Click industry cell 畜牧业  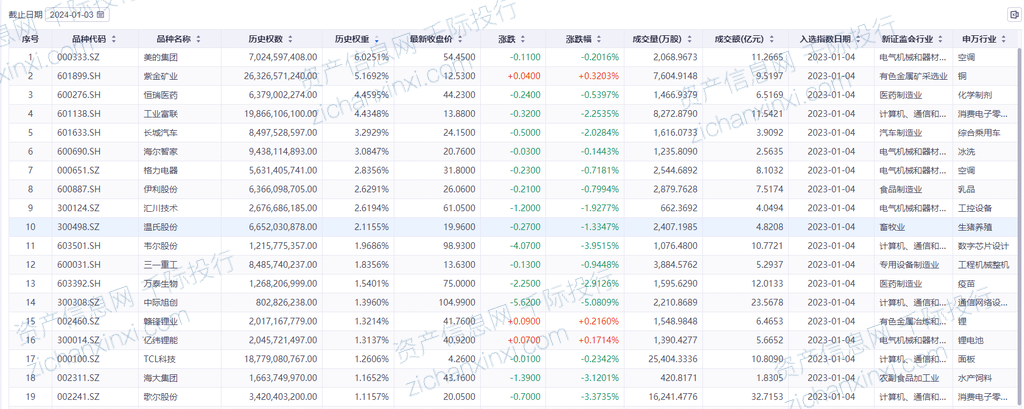point(891,227)
